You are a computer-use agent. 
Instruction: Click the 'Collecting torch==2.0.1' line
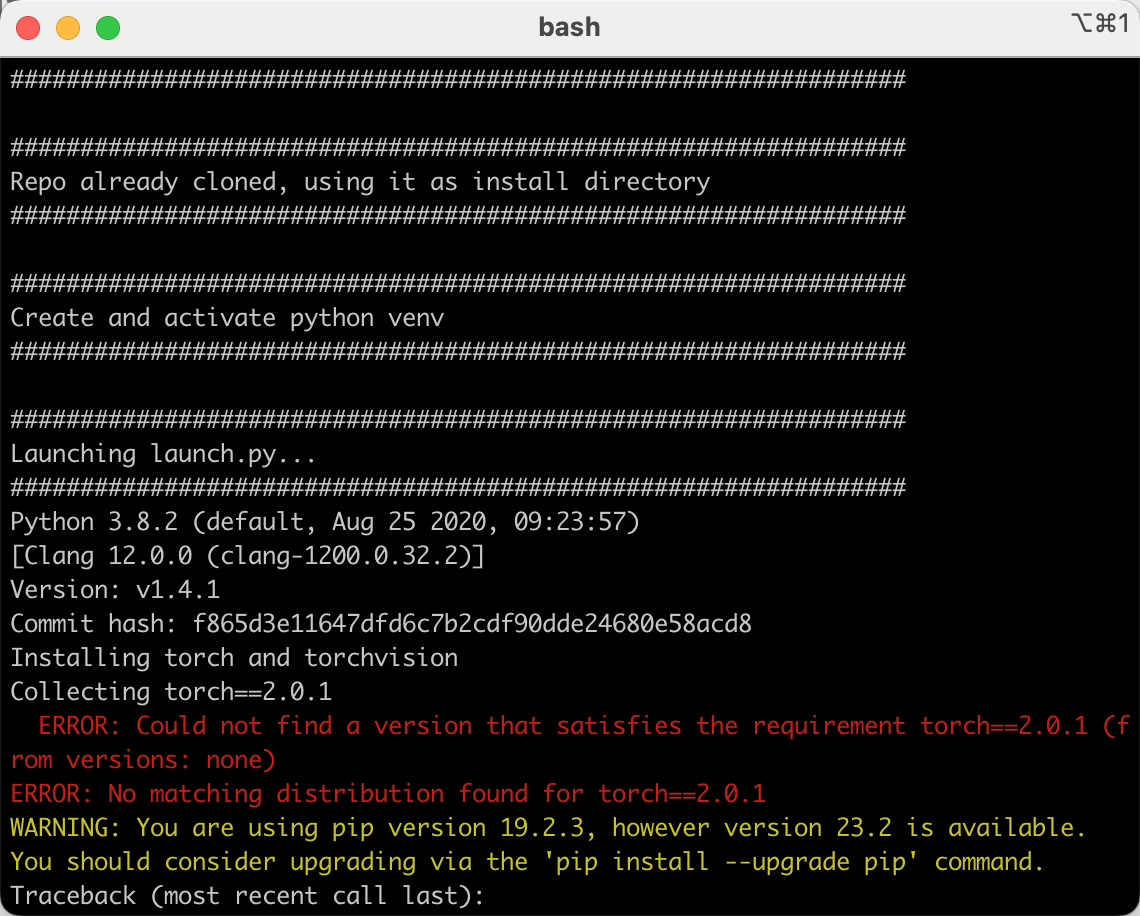click(171, 692)
